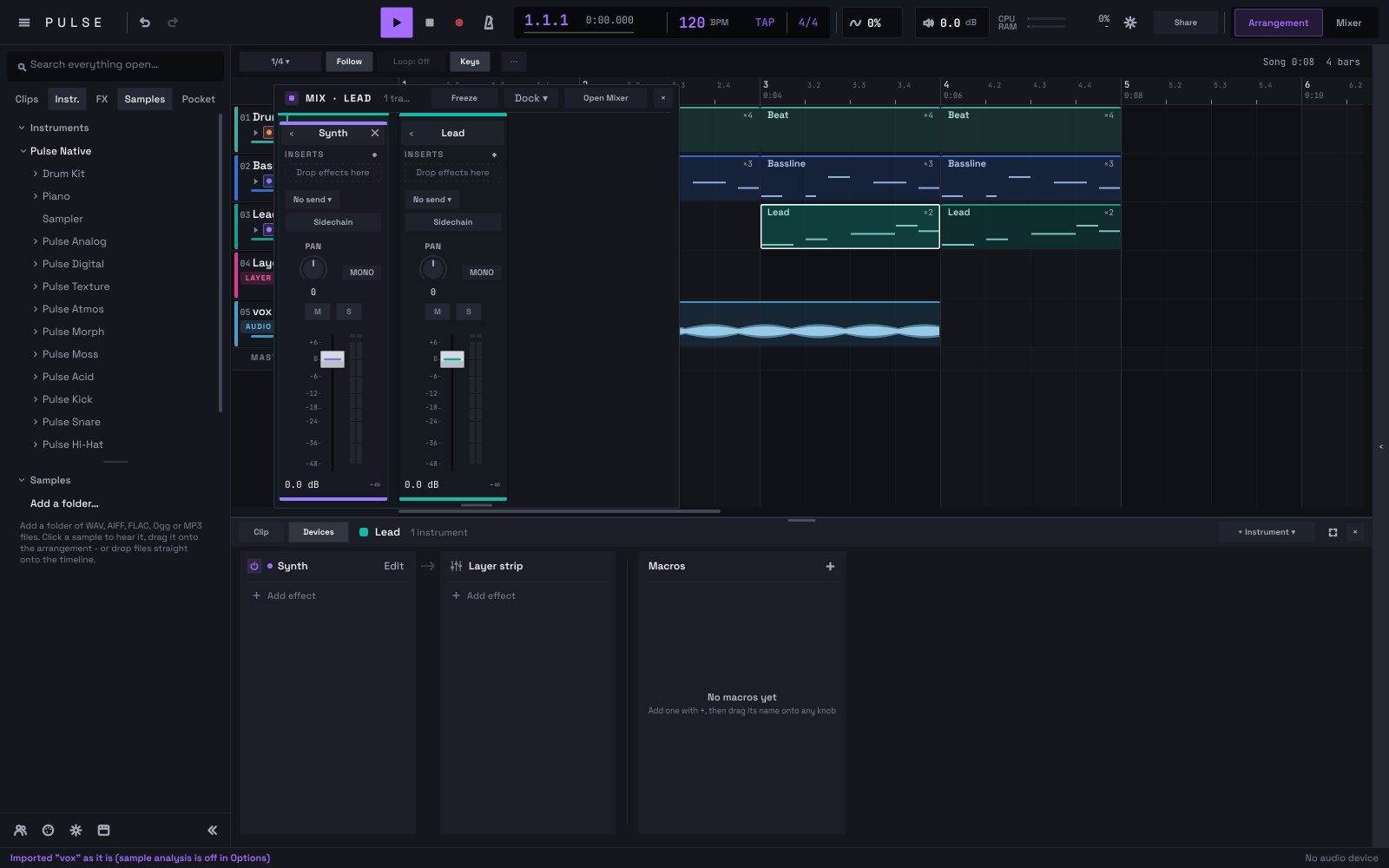Toggle MONO on the Lead strip

click(x=482, y=273)
